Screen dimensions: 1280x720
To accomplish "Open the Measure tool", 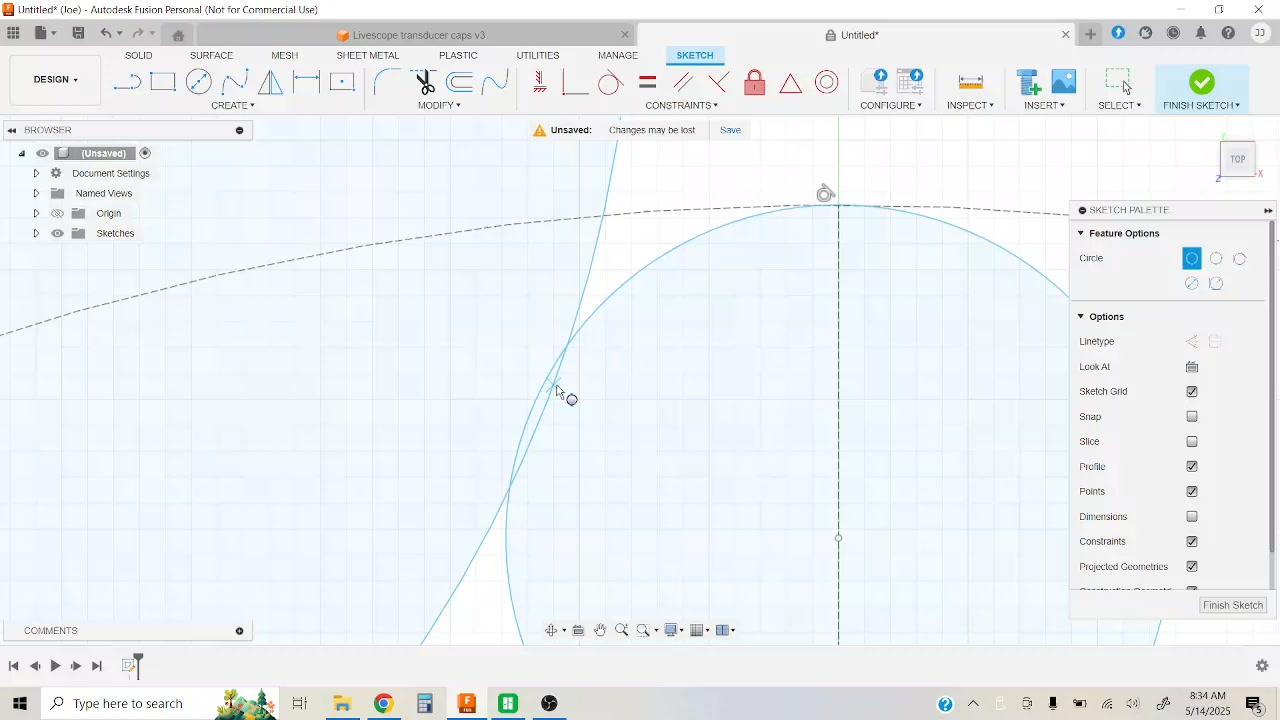I will point(970,82).
